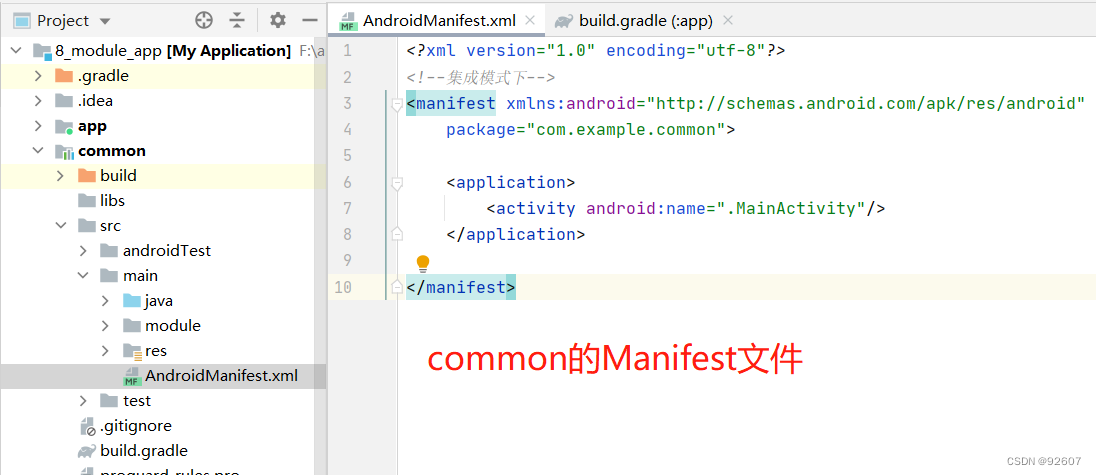Expand the .idea folder

tap(38, 101)
